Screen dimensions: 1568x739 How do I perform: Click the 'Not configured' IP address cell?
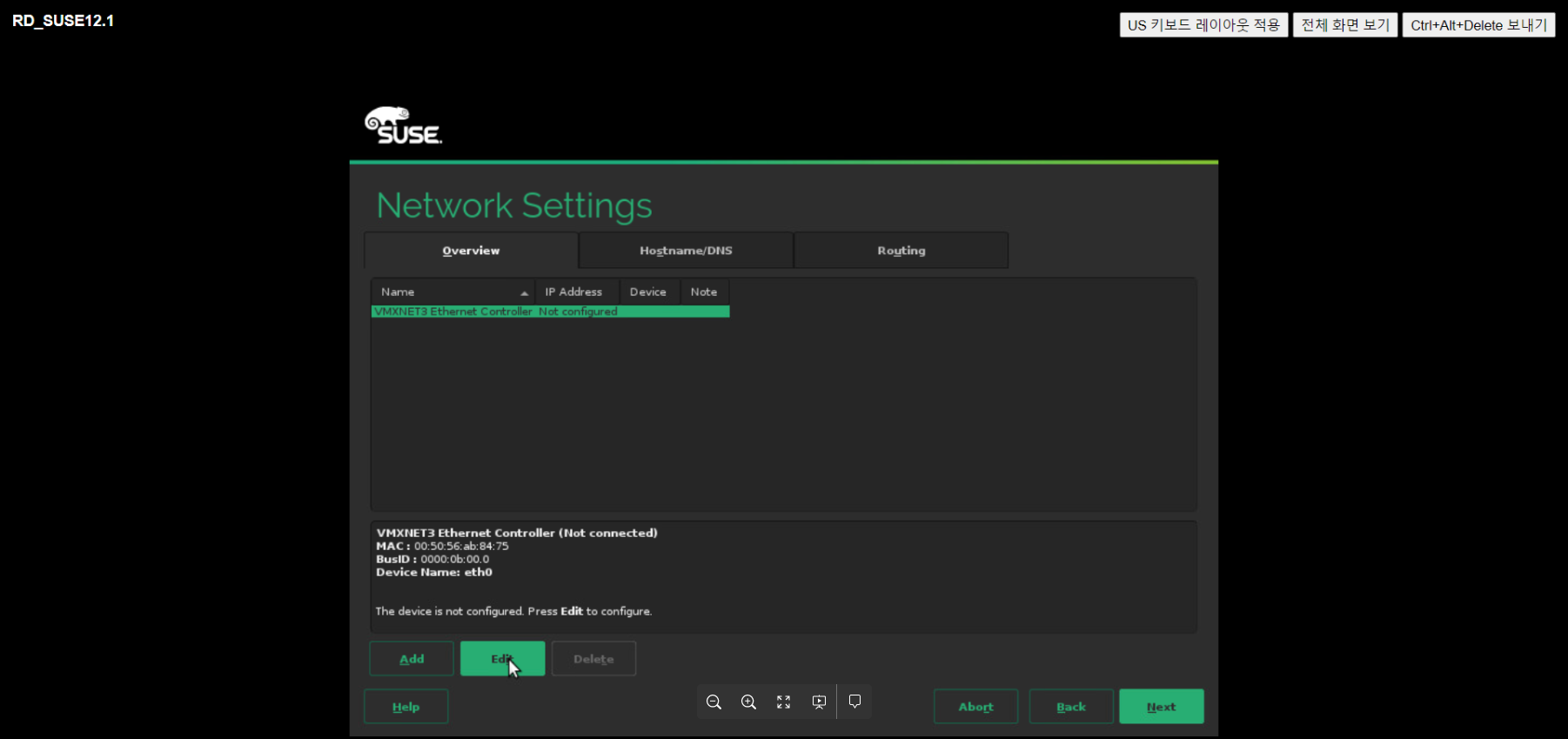pos(578,312)
